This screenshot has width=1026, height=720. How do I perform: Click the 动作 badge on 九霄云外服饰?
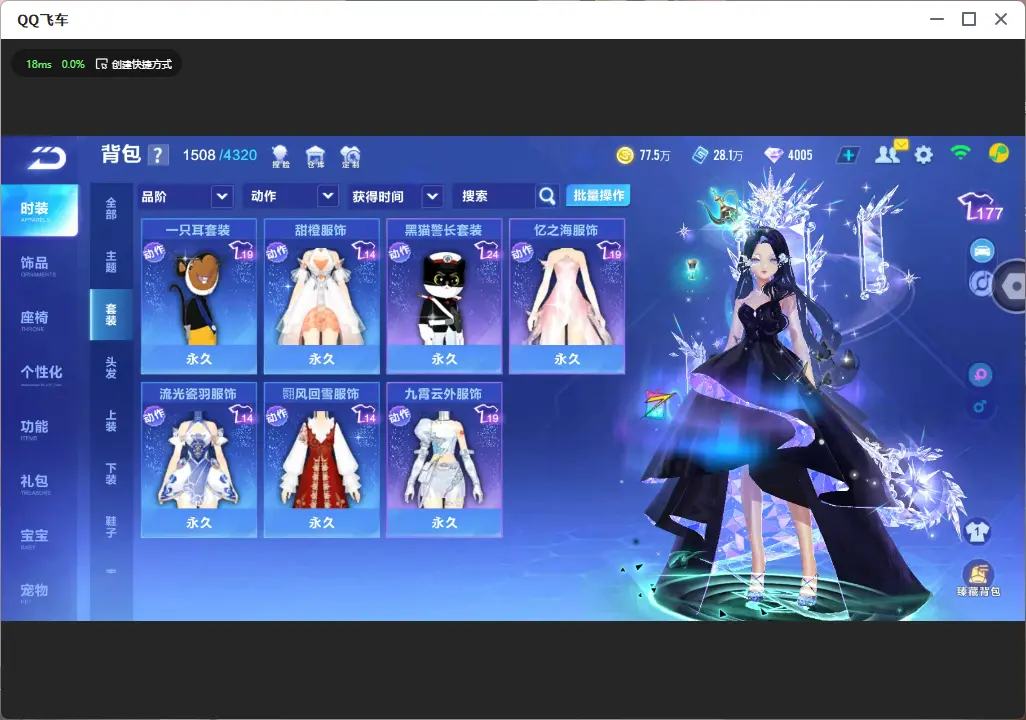point(399,416)
